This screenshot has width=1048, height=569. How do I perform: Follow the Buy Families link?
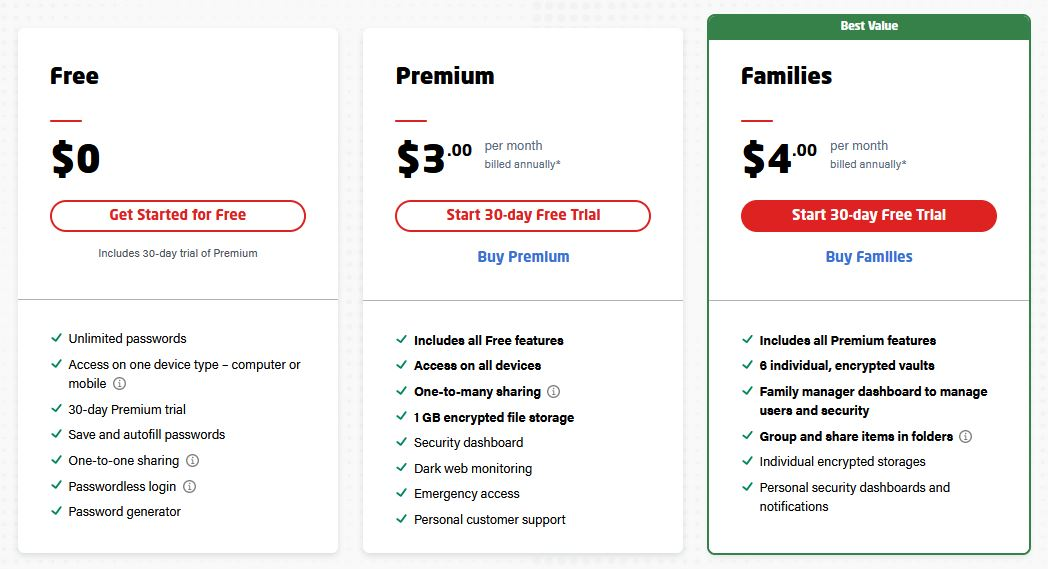869,257
